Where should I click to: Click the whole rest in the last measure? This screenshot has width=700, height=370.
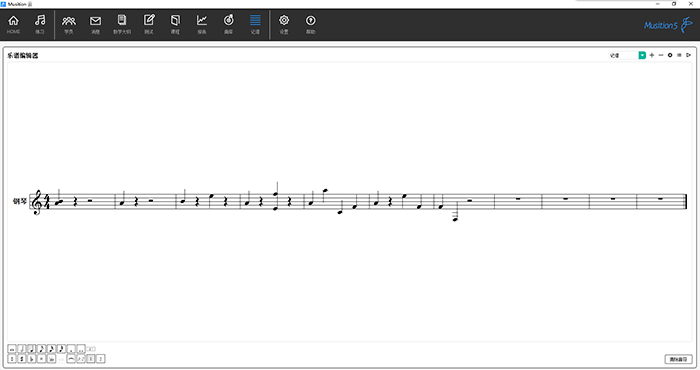click(x=660, y=199)
